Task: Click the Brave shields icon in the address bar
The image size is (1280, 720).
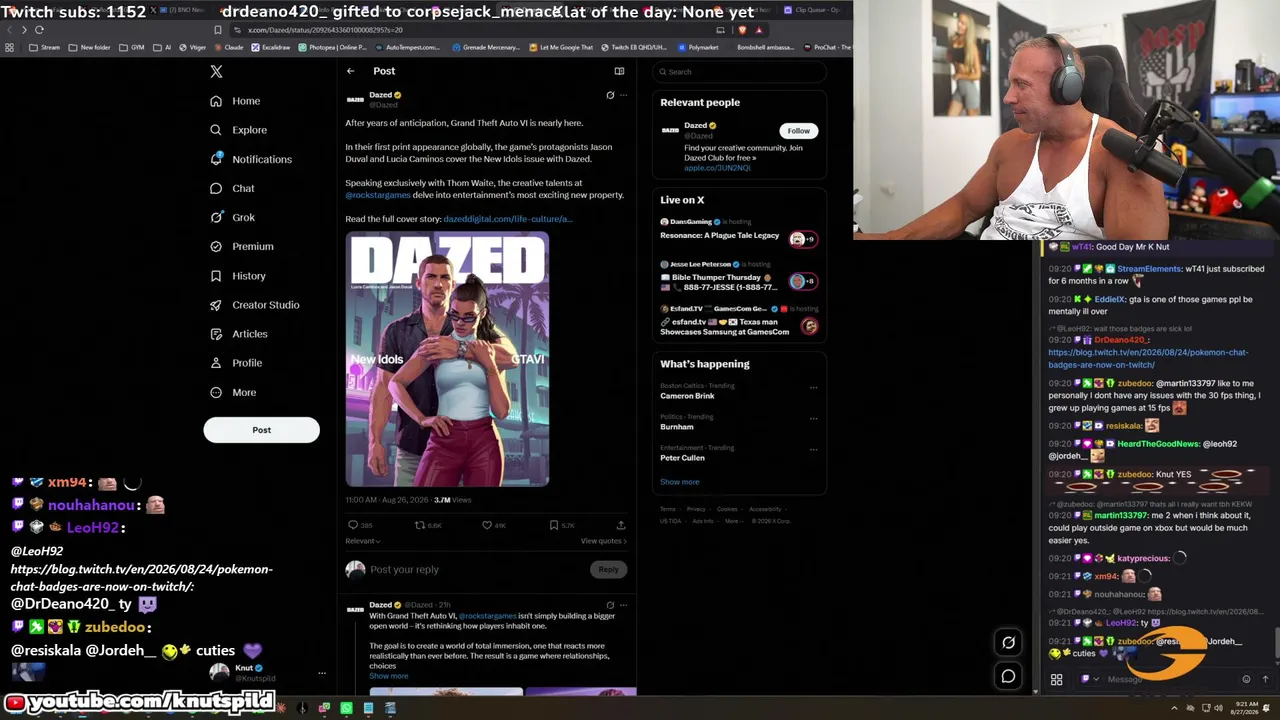Action: (x=742, y=30)
